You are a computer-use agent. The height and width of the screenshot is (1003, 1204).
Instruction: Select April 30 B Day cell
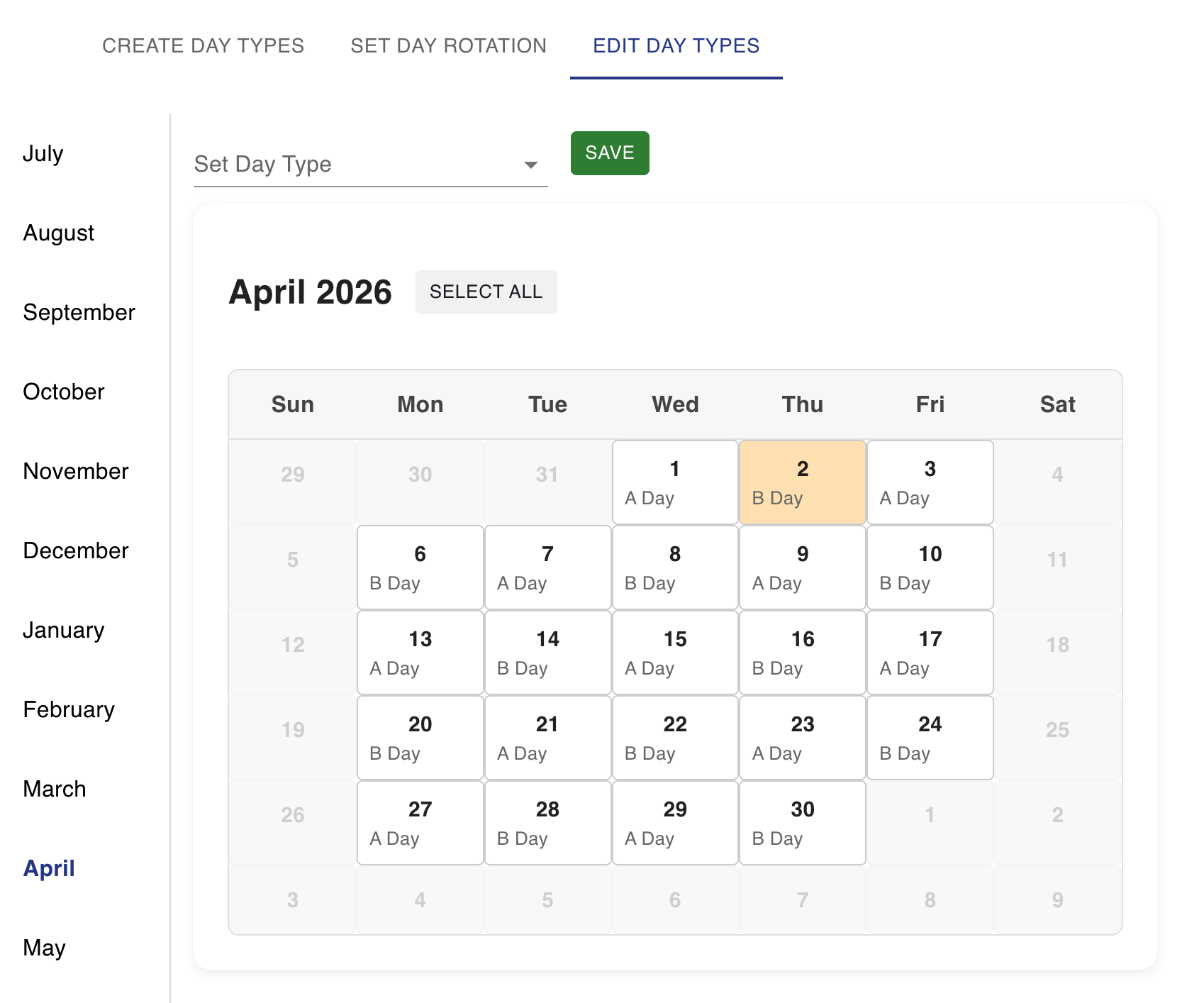803,823
